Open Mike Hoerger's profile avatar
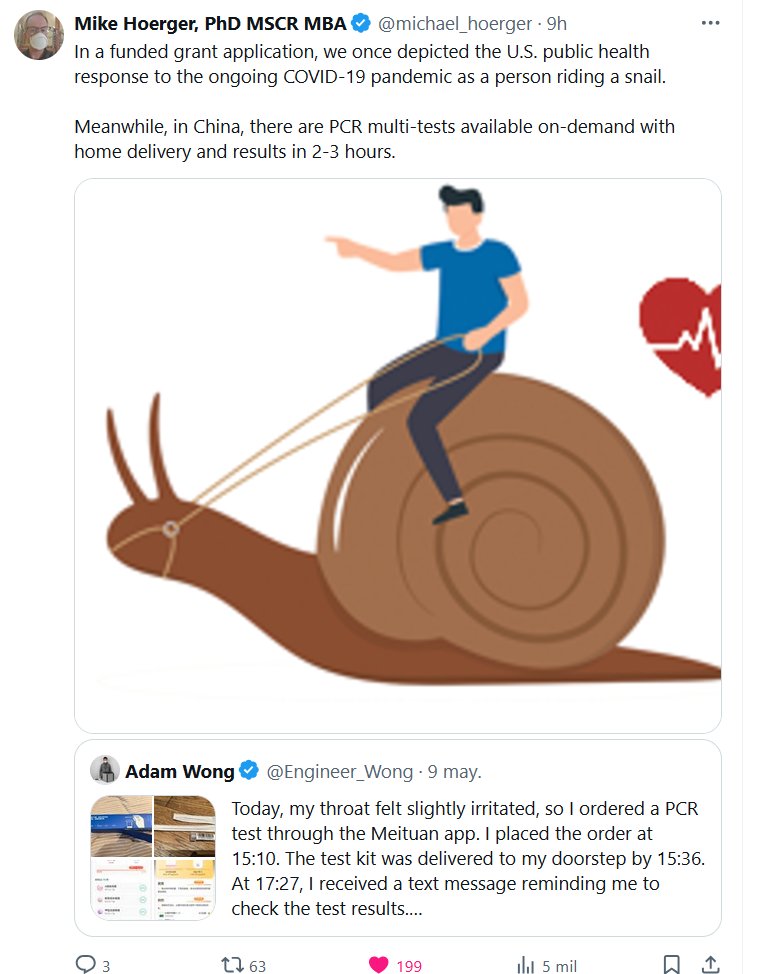The image size is (760, 974). coord(39,35)
